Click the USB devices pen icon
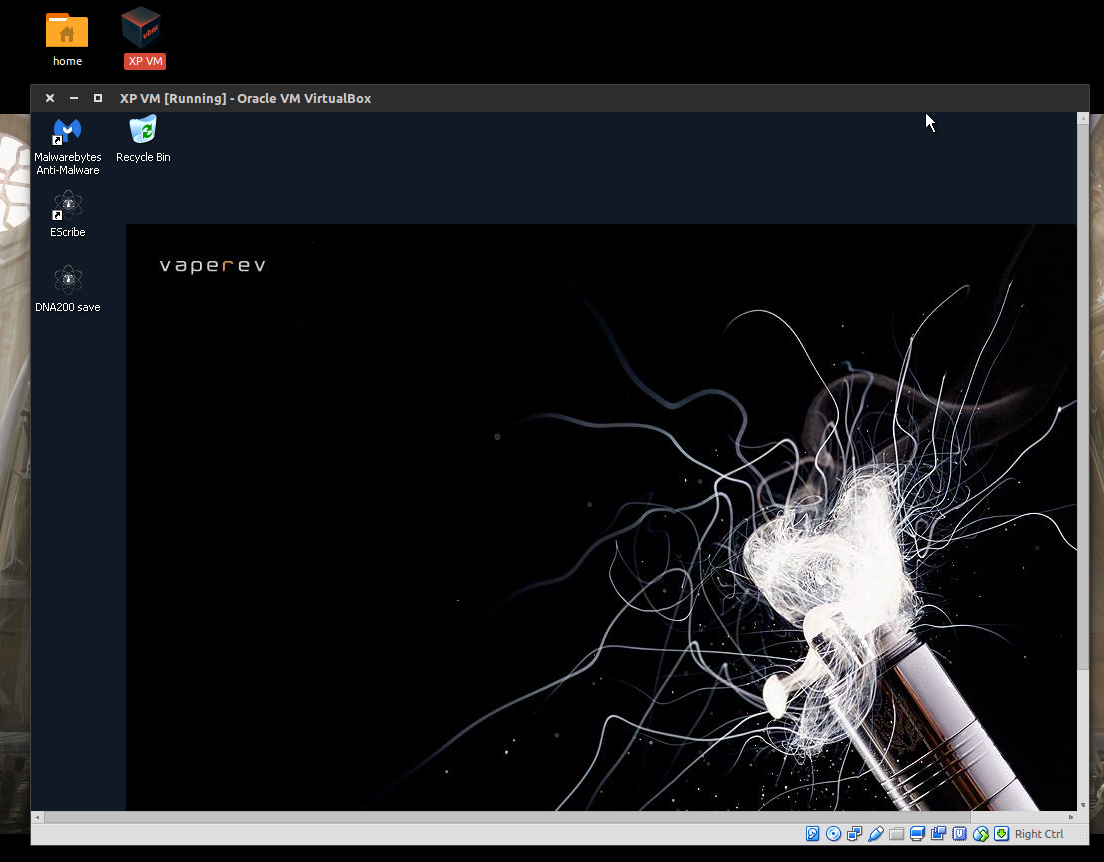Image resolution: width=1104 pixels, height=862 pixels. (x=876, y=834)
